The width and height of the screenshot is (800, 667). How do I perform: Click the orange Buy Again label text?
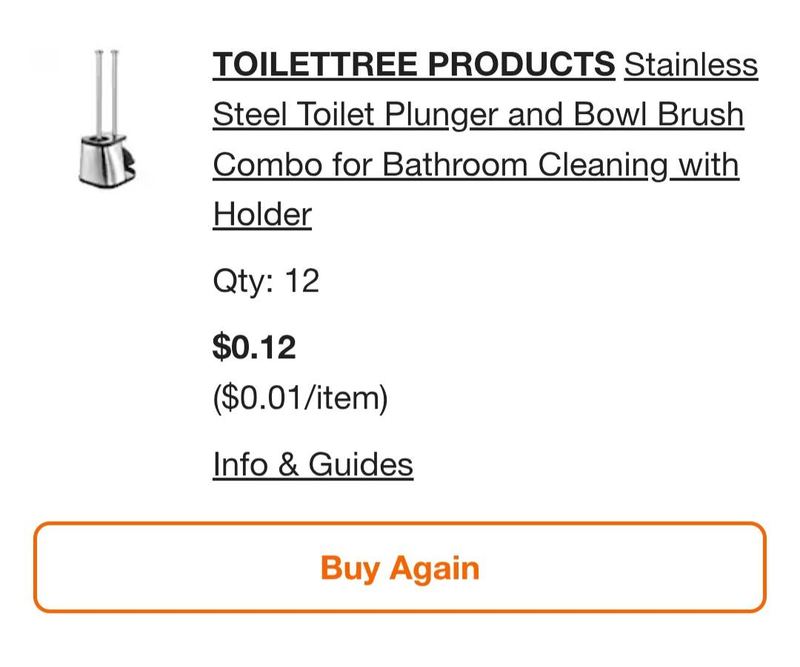click(x=400, y=568)
